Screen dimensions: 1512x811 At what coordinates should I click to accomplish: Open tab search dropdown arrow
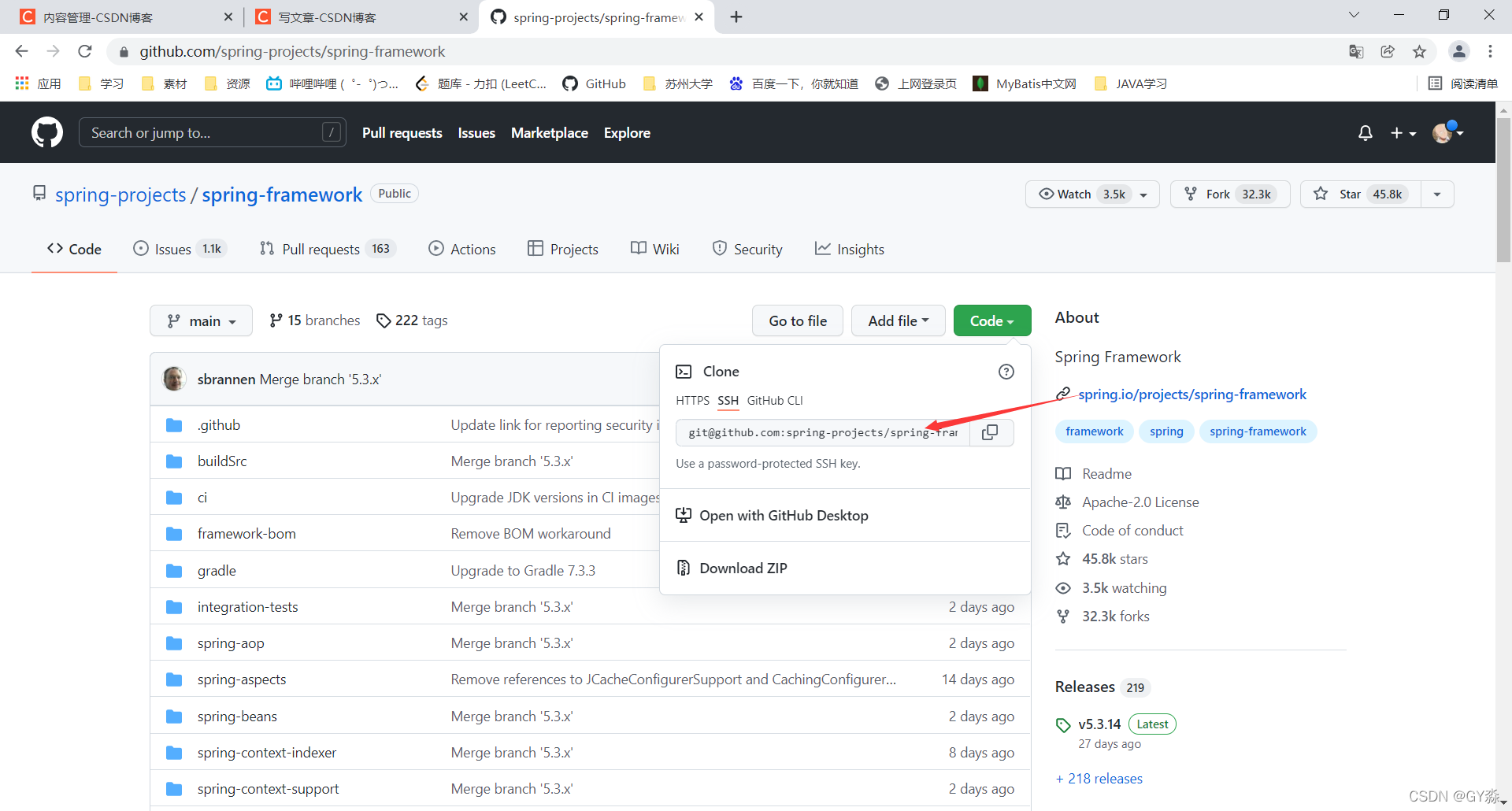pos(1354,15)
